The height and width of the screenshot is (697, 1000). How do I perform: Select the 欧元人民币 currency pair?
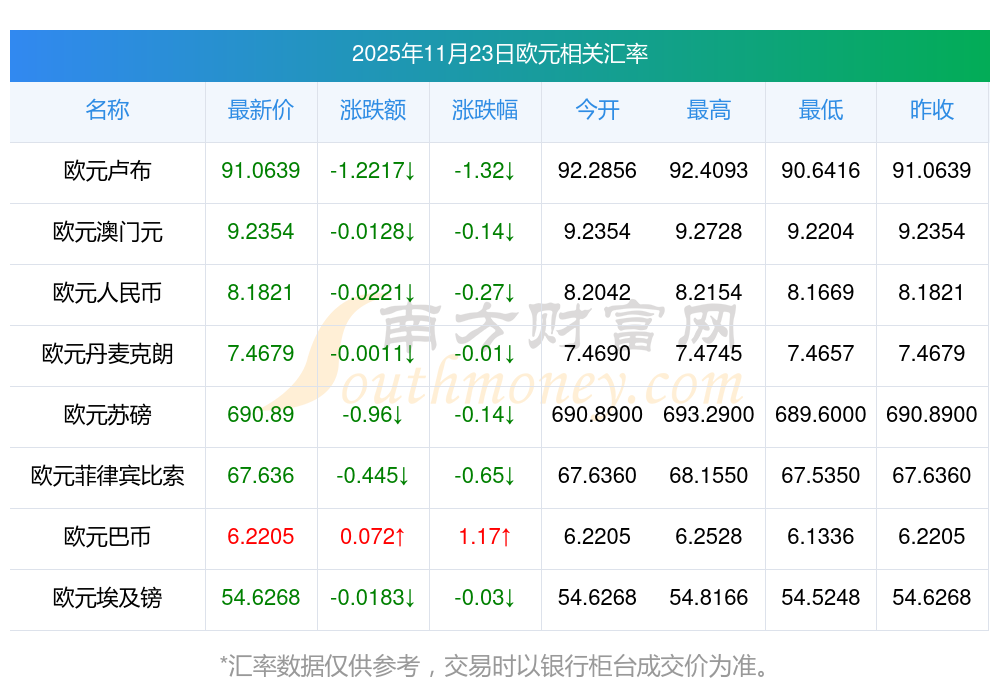pyautogui.click(x=107, y=293)
